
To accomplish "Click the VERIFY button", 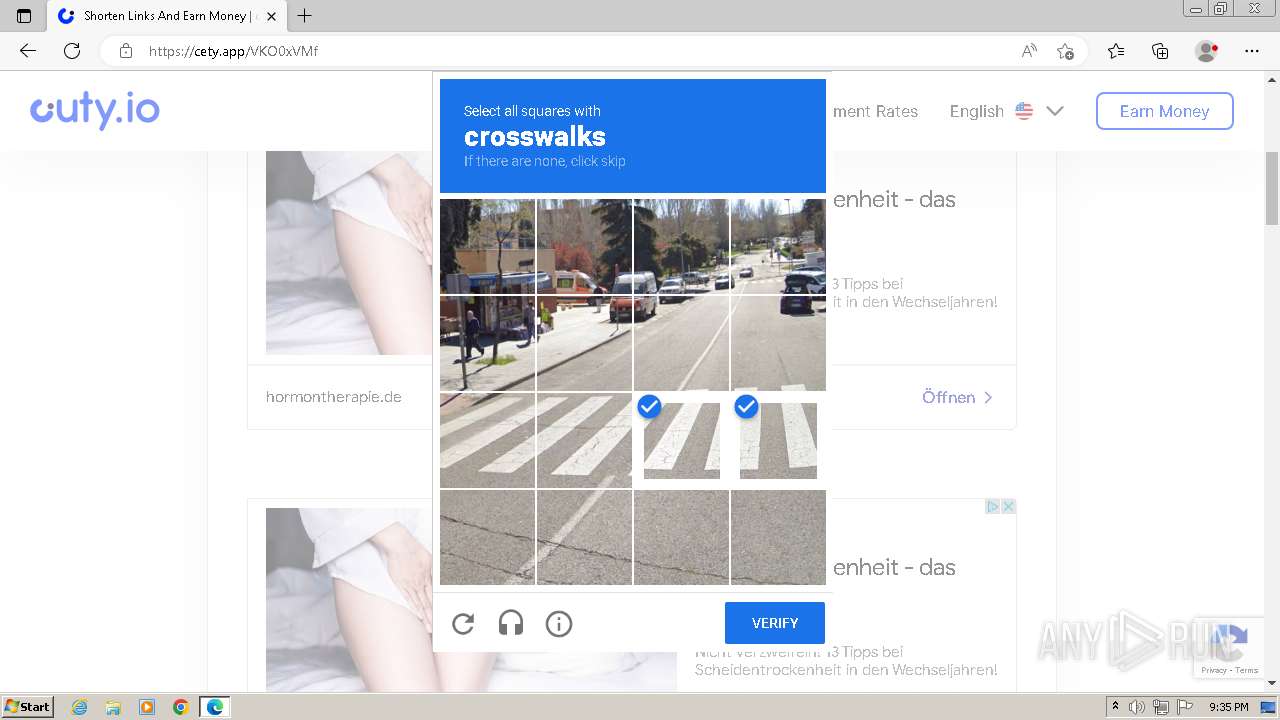I will (x=775, y=623).
